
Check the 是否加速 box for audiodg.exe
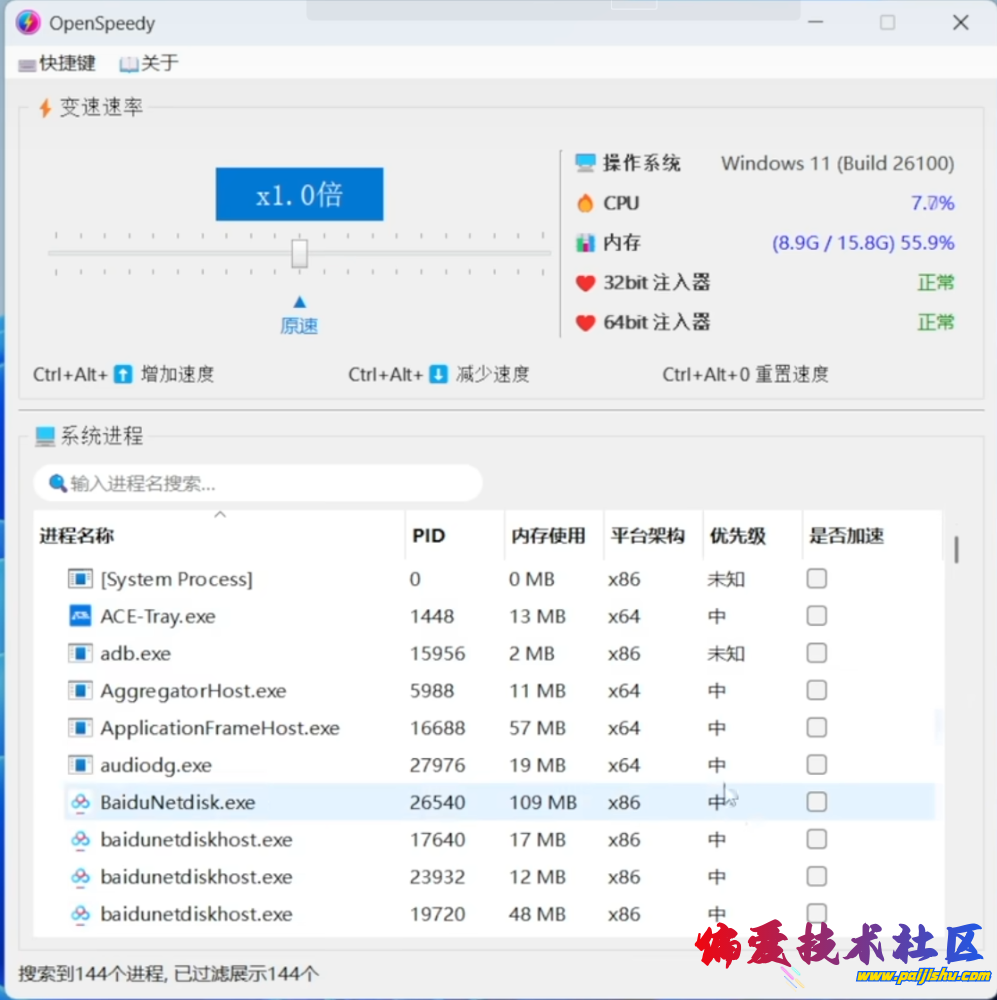coord(817,765)
